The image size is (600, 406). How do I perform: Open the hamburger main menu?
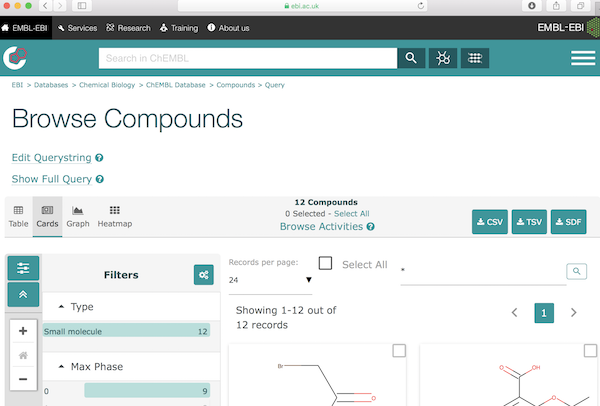tap(582, 58)
